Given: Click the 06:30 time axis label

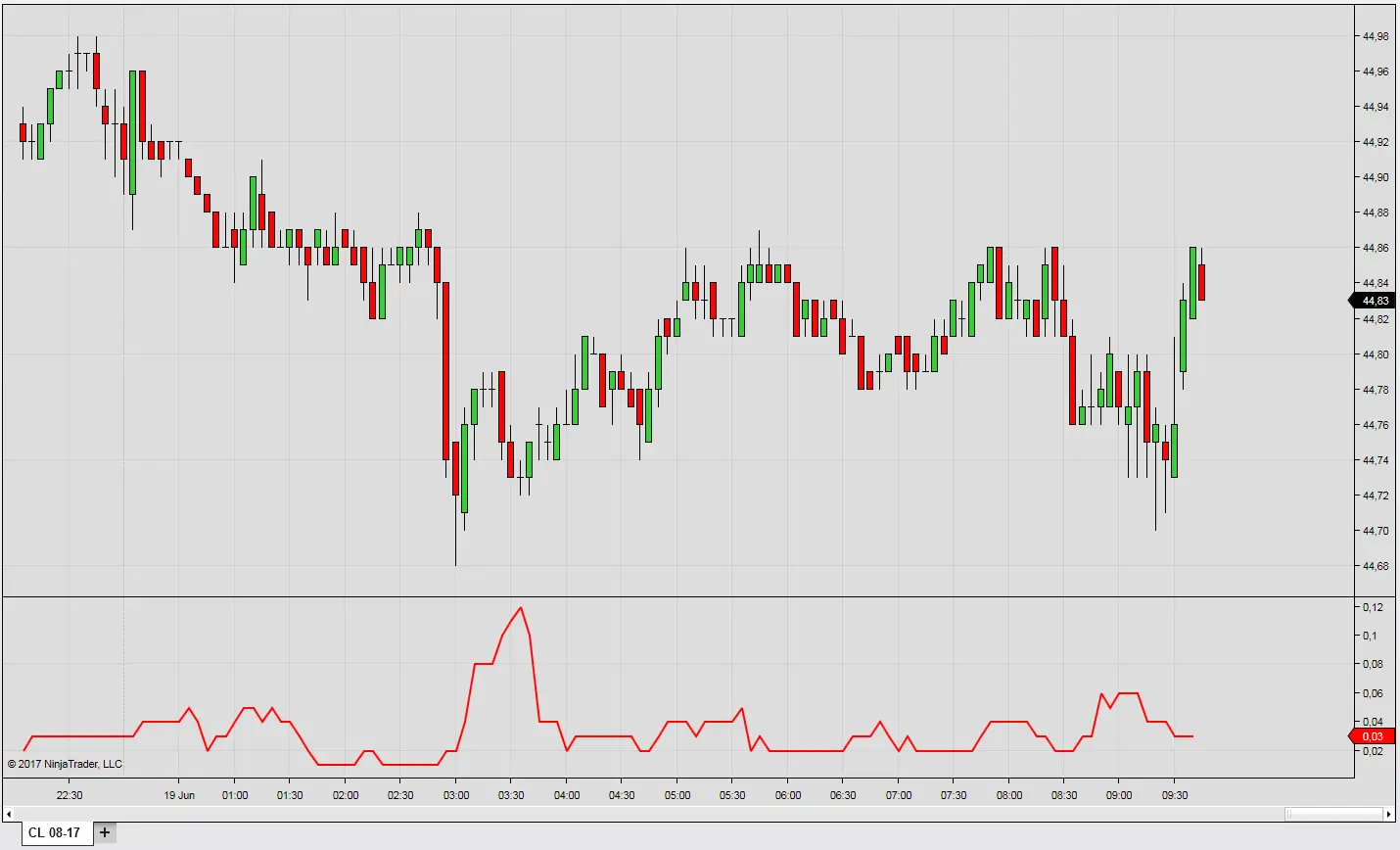Looking at the screenshot, I should click(x=843, y=795).
